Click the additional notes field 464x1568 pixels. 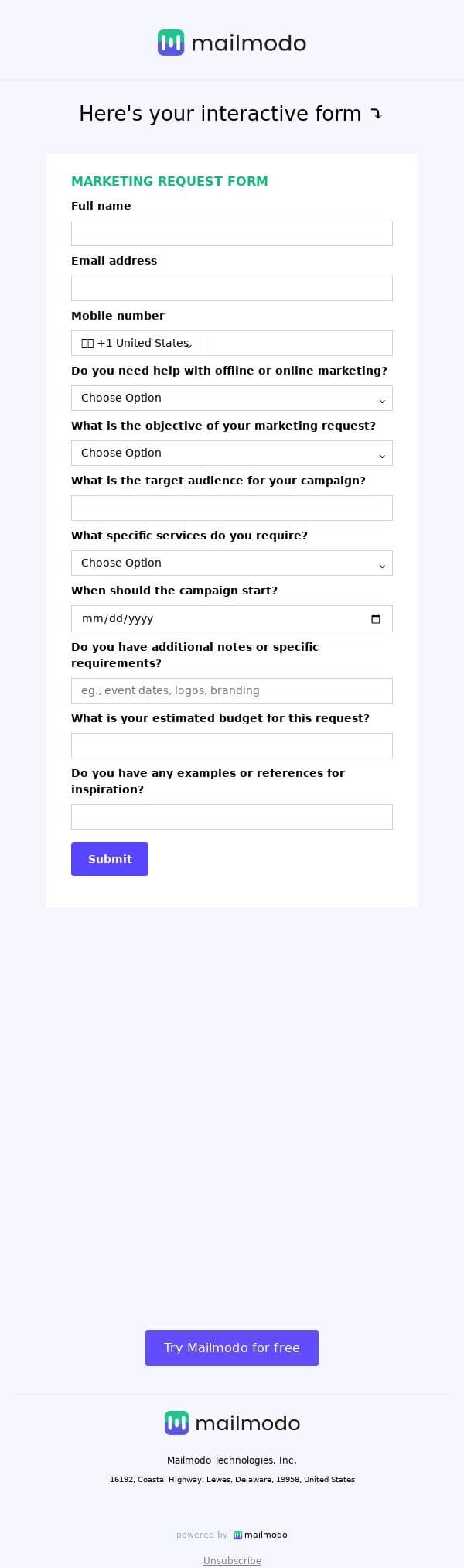pyautogui.click(x=232, y=690)
